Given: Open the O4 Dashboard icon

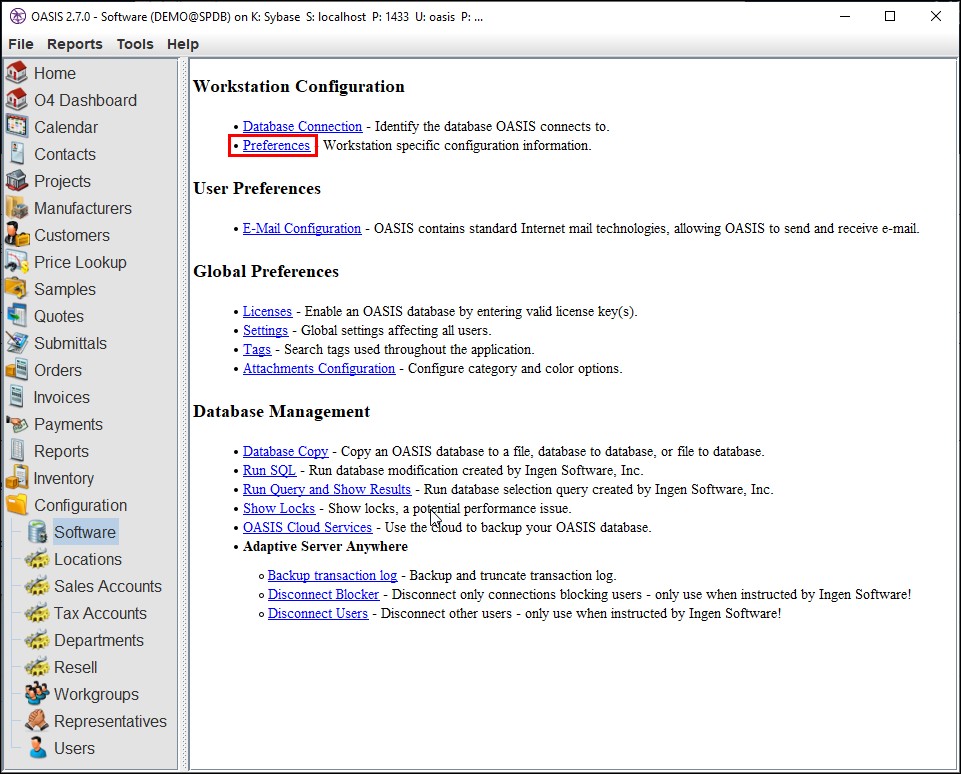Looking at the screenshot, I should point(17,100).
